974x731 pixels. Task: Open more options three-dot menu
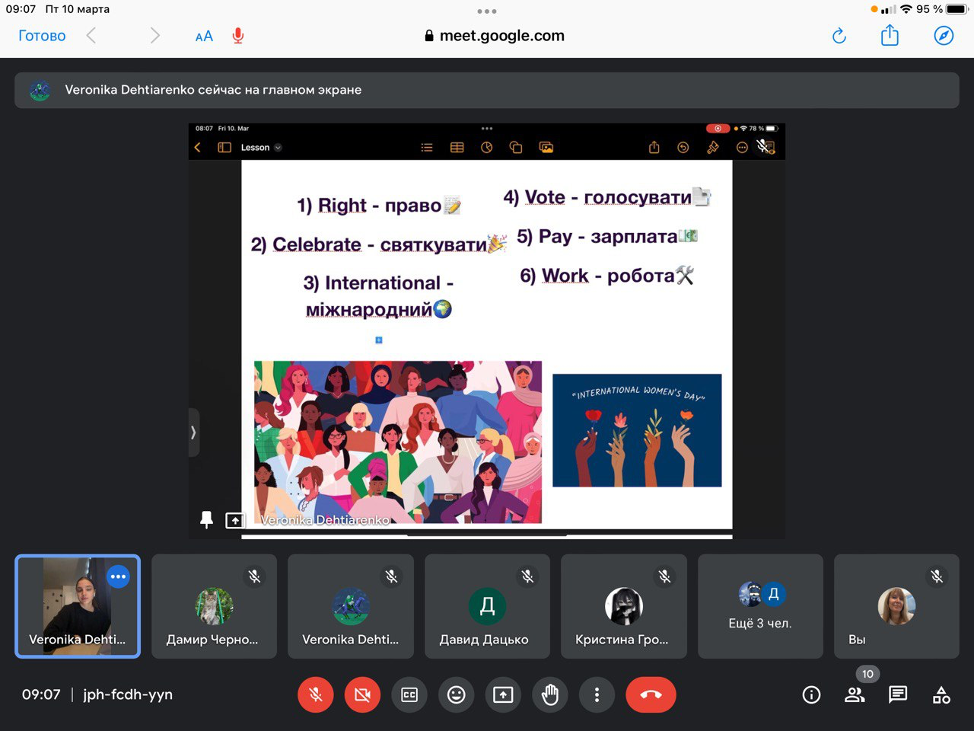click(597, 695)
